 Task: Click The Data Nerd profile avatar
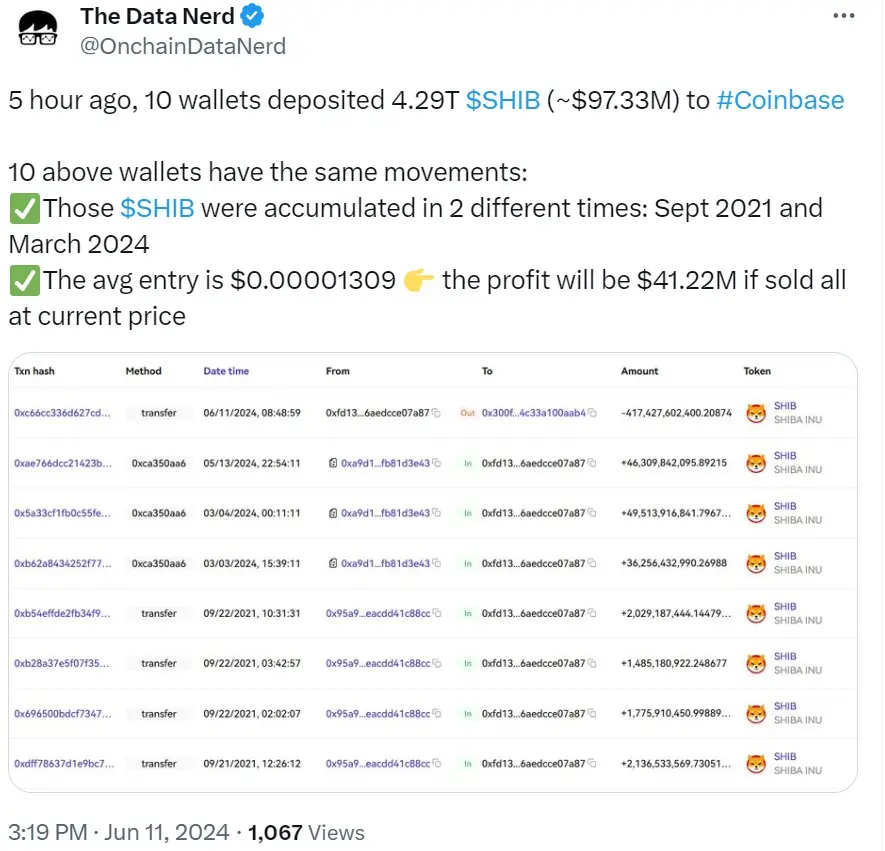coord(37,28)
